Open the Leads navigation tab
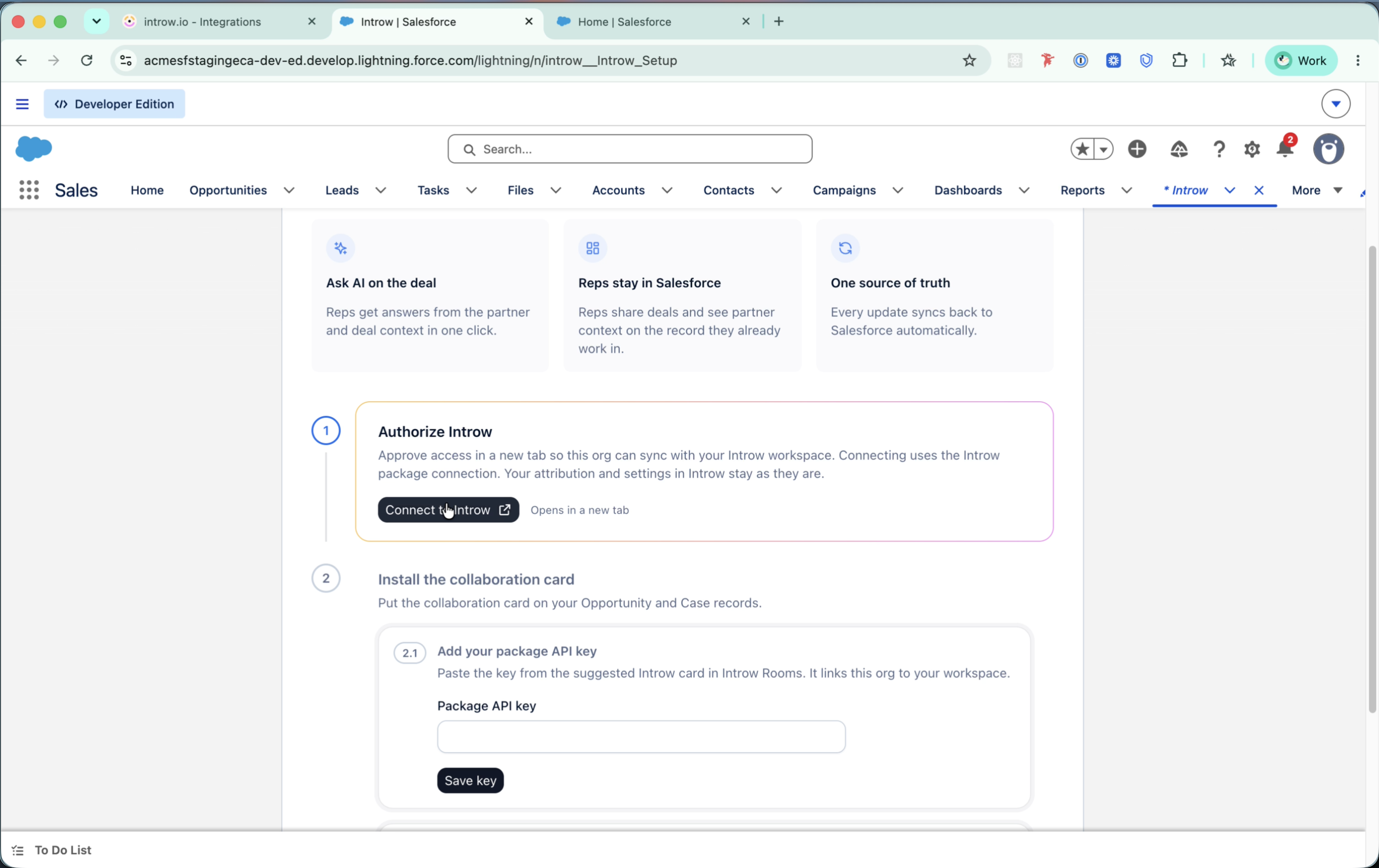The image size is (1379, 868). coord(342,190)
